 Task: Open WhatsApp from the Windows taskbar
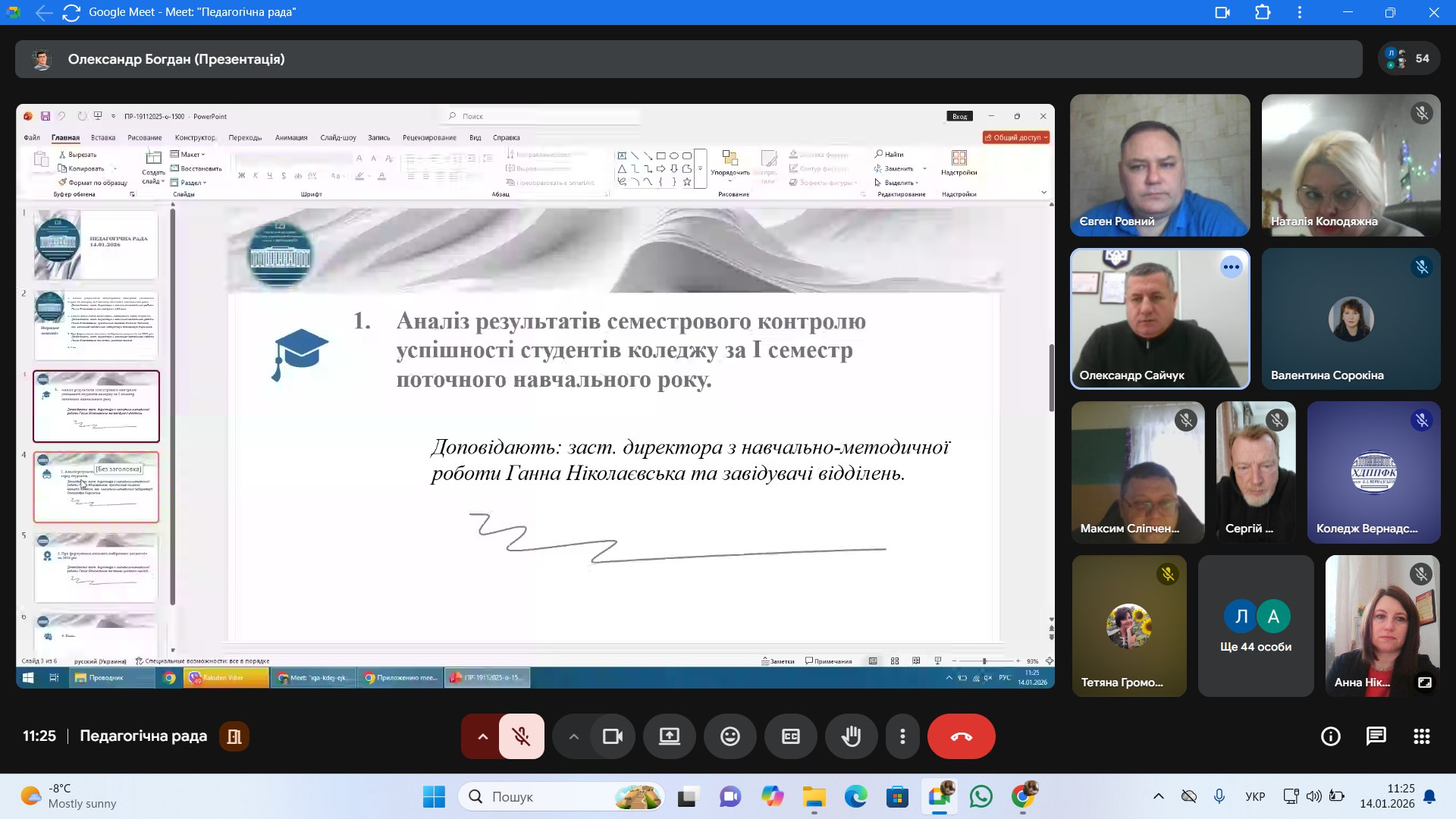[x=981, y=796]
